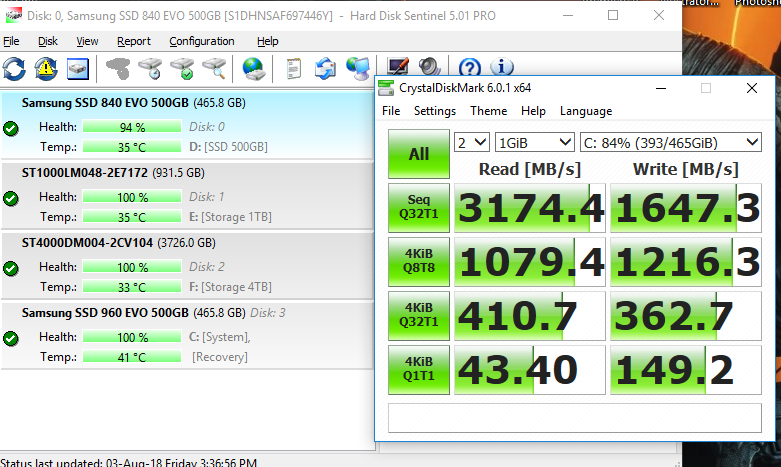
Task: Click the 4KiB Q1T1 read result 43.40
Action: coord(530,370)
